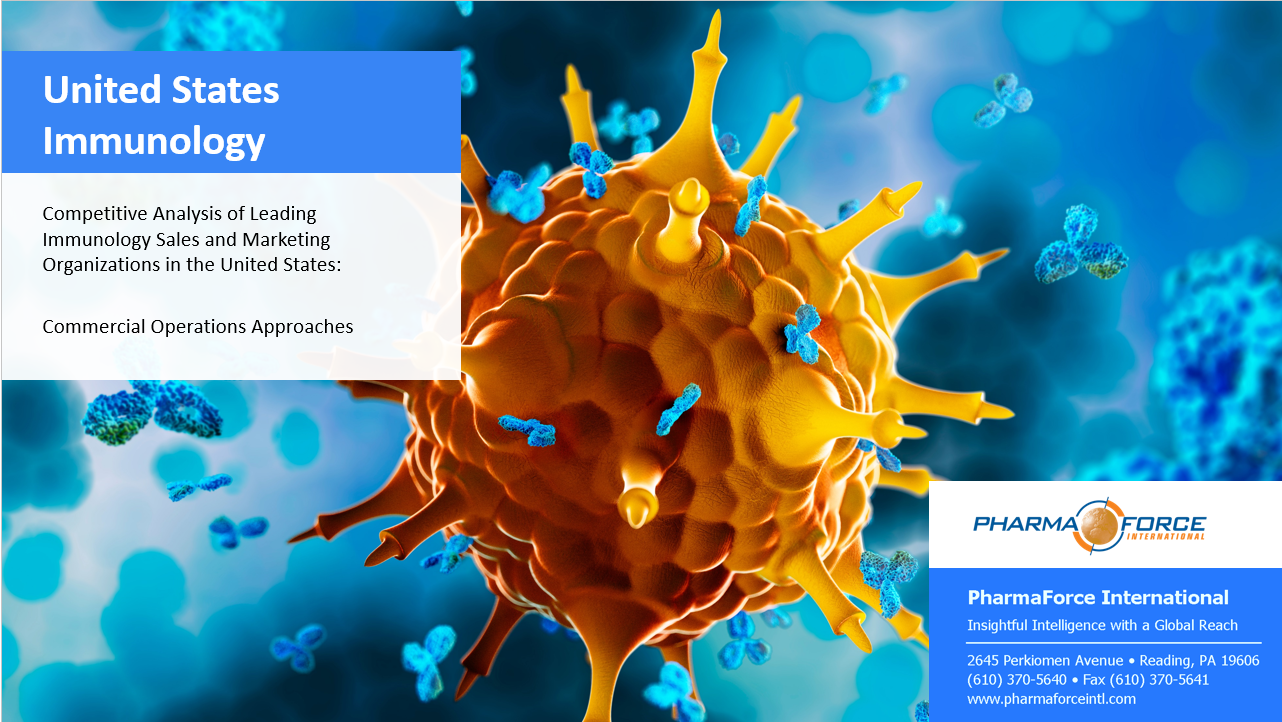Image resolution: width=1282 pixels, height=722 pixels.
Task: Click the PharmaForce International logo
Action: pos(1089,525)
